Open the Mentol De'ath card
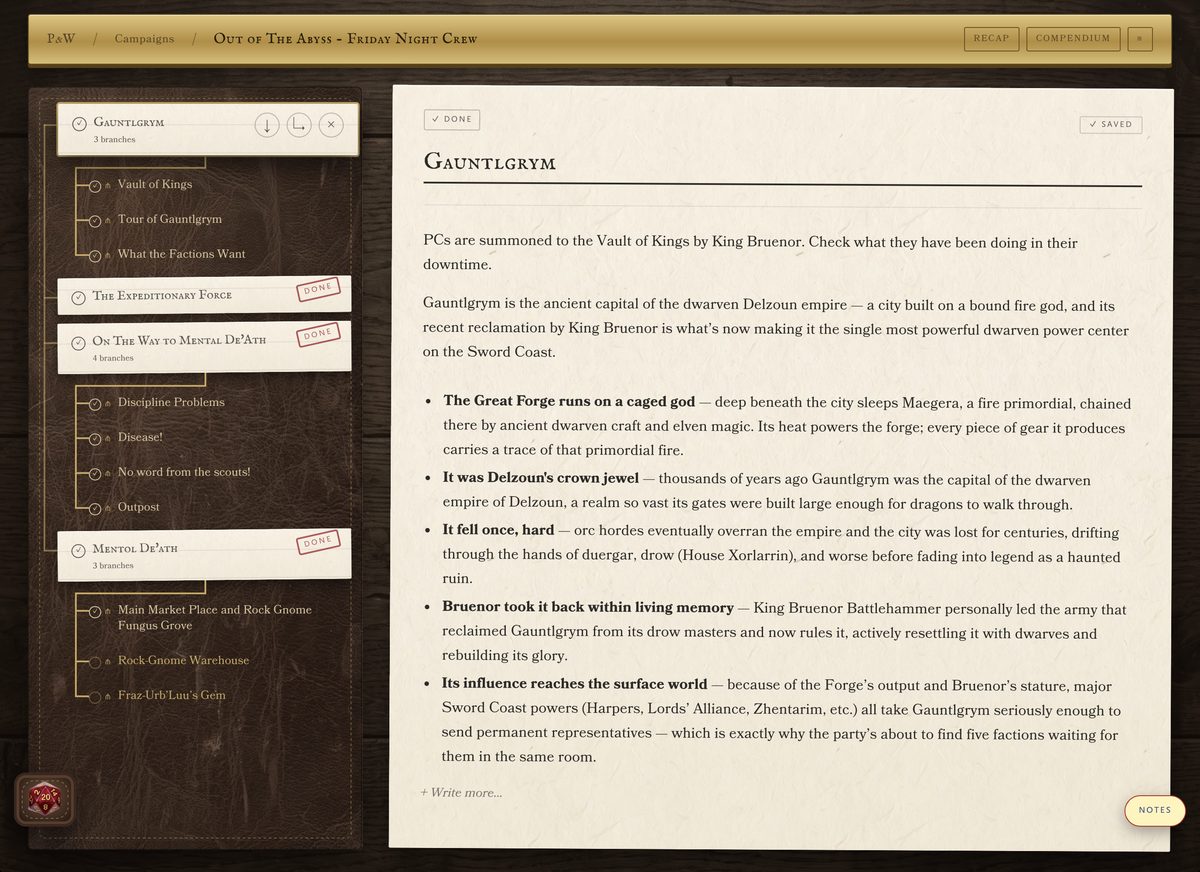 pos(204,555)
